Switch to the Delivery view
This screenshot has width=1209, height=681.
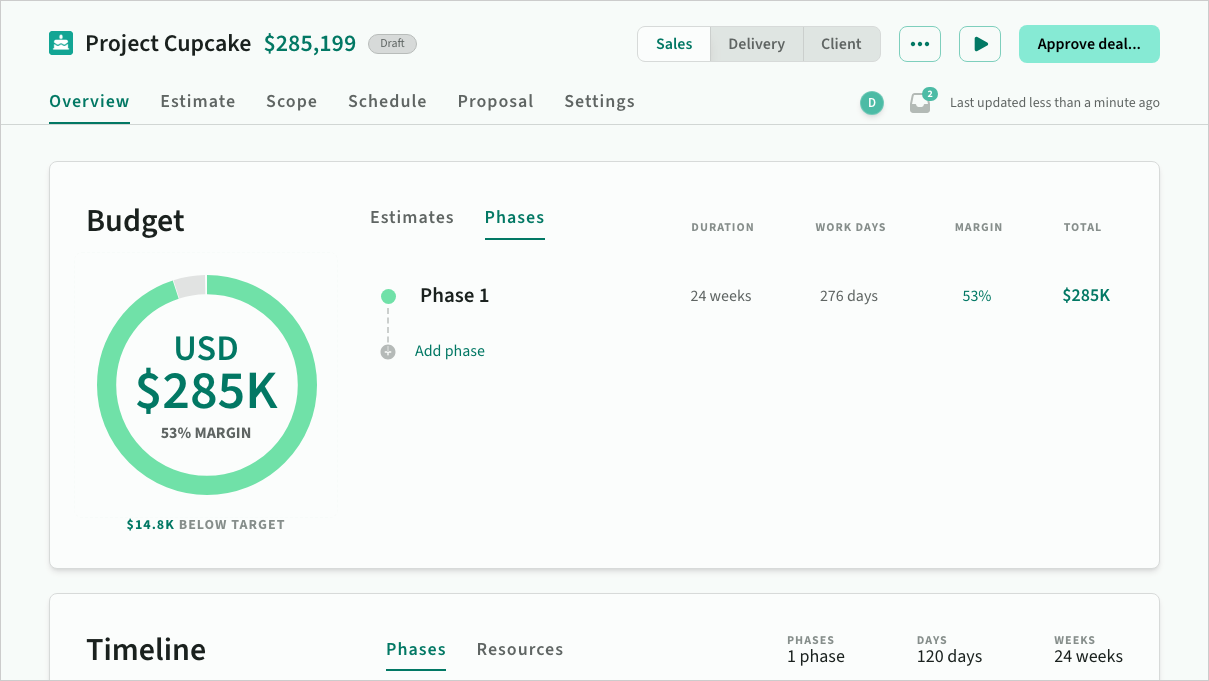point(756,44)
